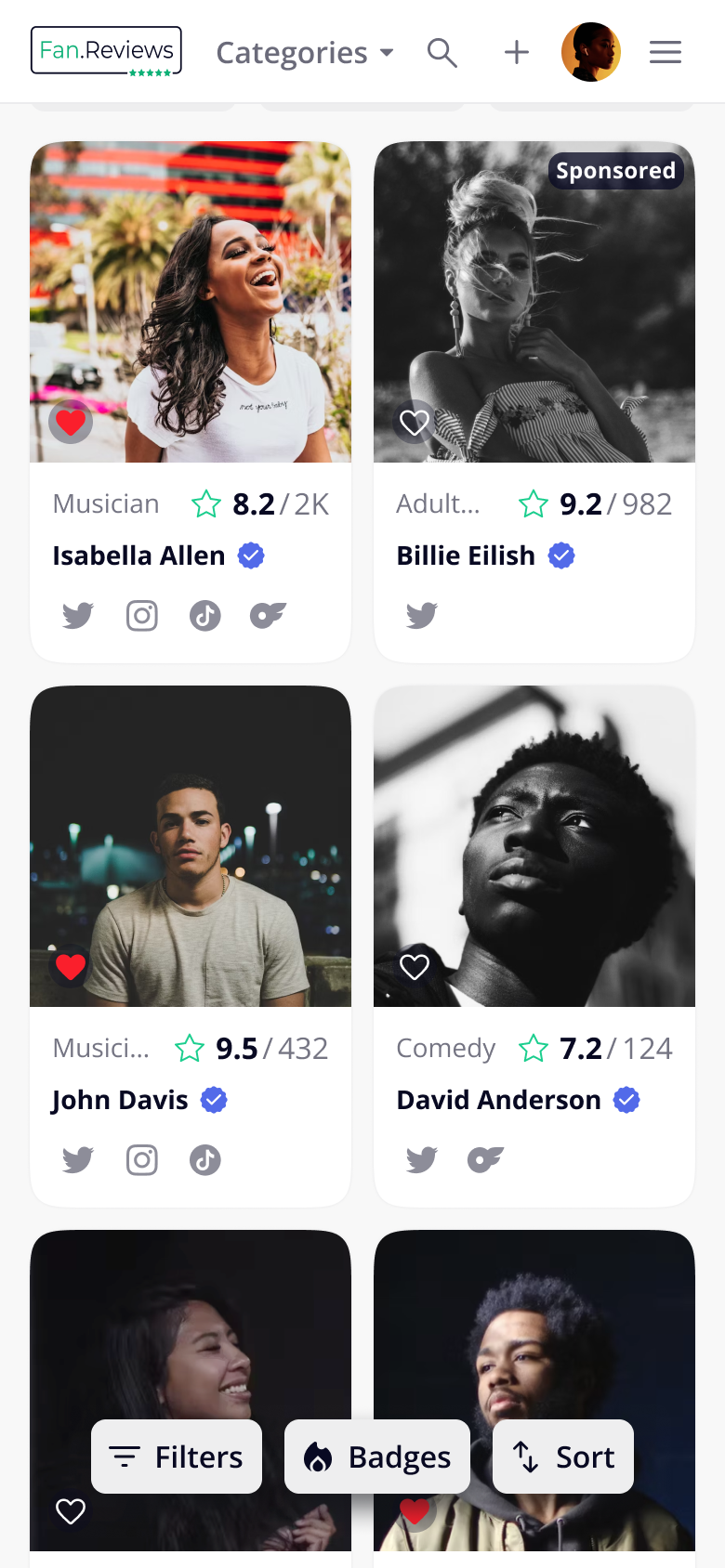
Task: Click the Sponsored label on Billie Eilish's card
Action: coord(615,170)
